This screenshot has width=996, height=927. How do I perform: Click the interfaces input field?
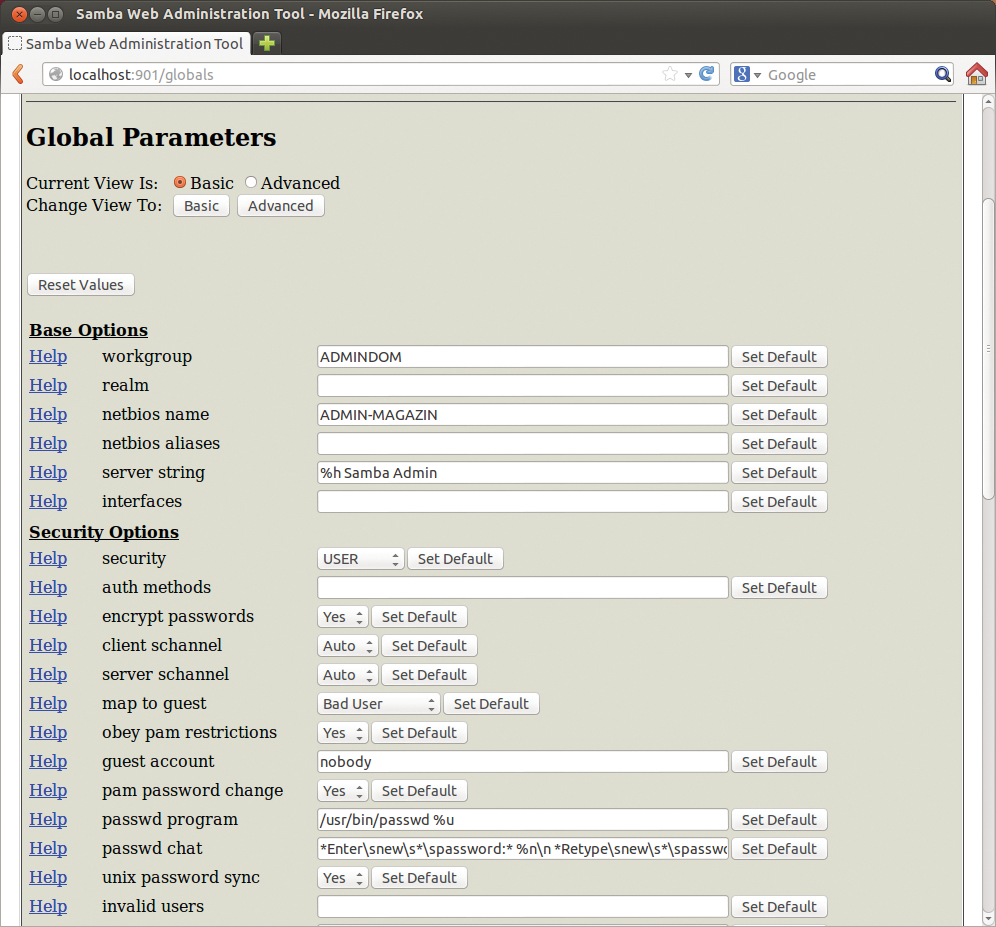pyautogui.click(x=523, y=502)
